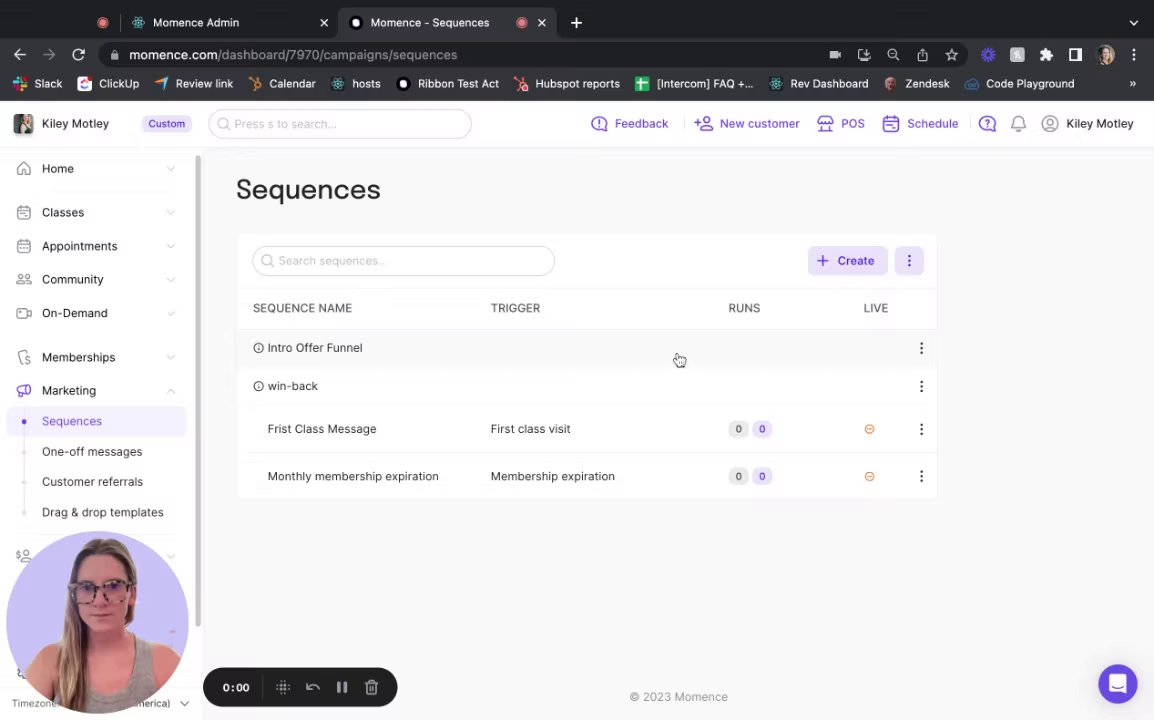Open the notifications bell icon
Screen dimensions: 1154x720
point(1018,124)
